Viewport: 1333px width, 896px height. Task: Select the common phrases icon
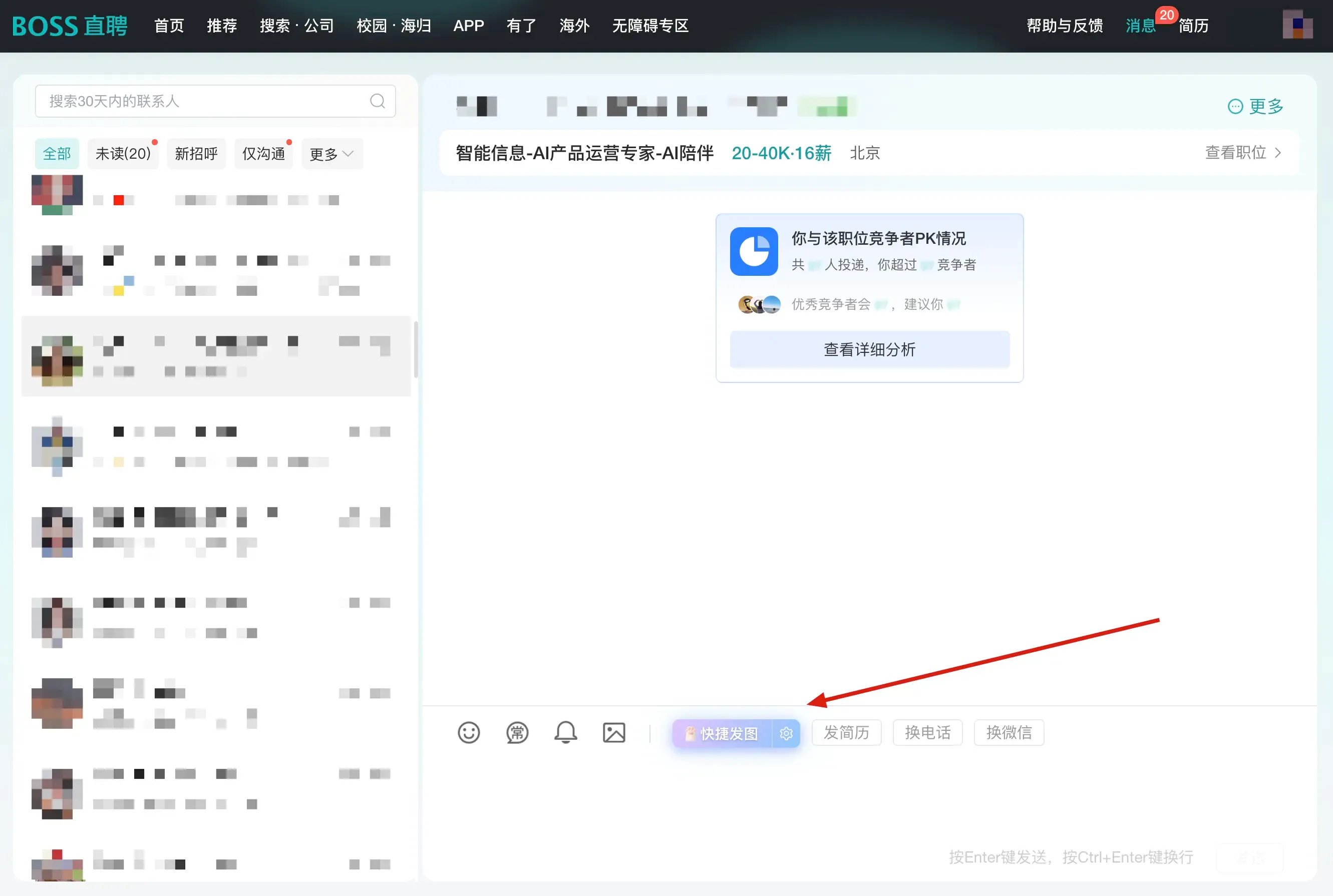[517, 733]
